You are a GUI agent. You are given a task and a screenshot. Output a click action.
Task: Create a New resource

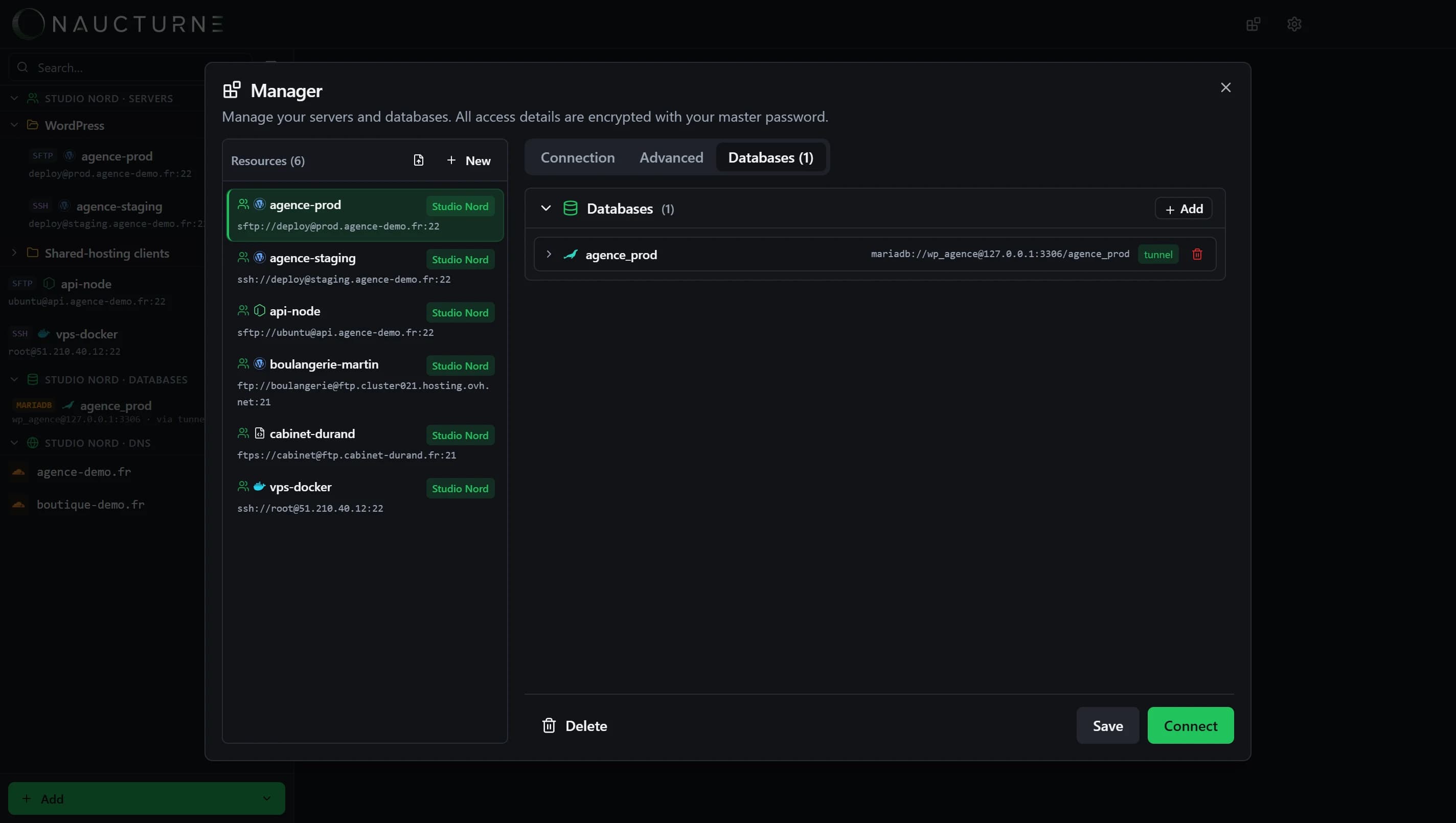pos(469,161)
